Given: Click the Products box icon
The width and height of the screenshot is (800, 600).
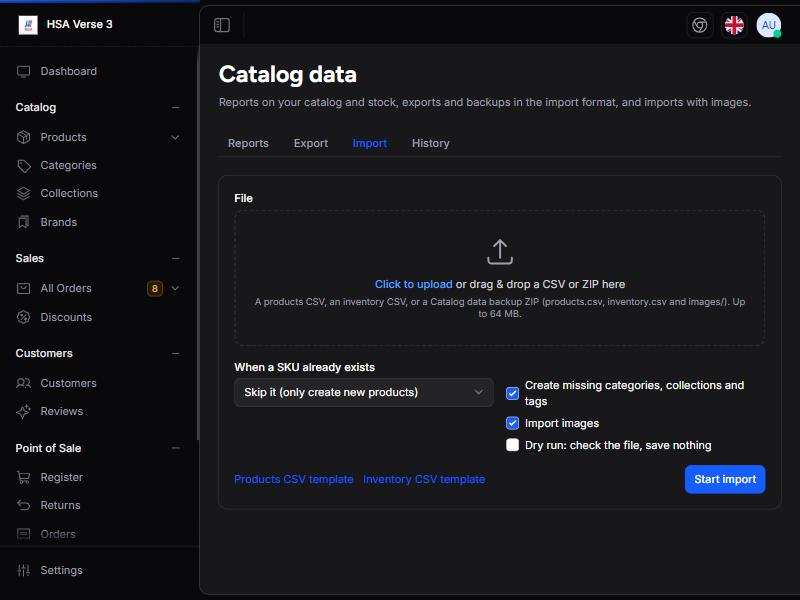Looking at the screenshot, I should pos(23,137).
